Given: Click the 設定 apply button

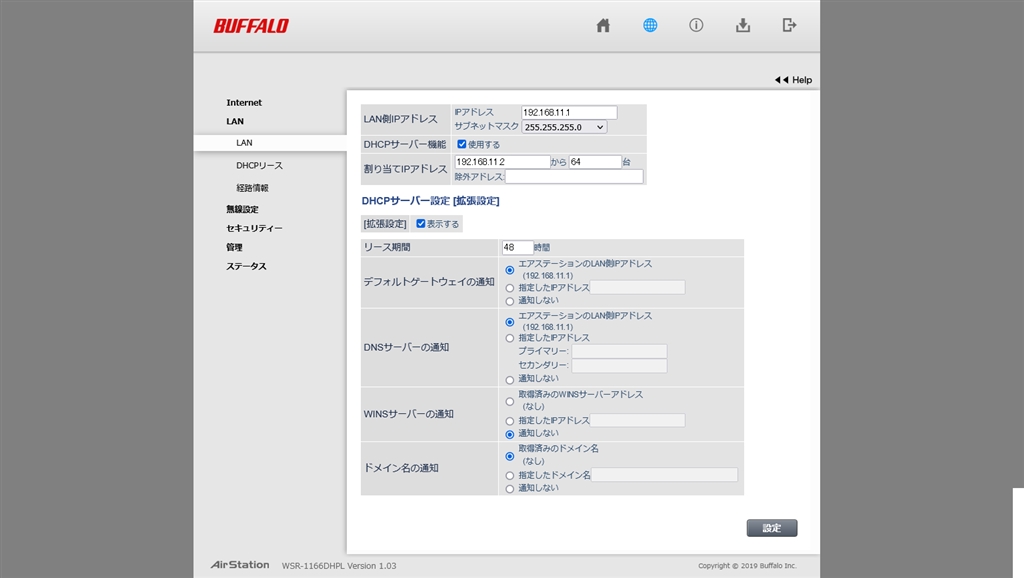Looking at the screenshot, I should click(x=772, y=528).
